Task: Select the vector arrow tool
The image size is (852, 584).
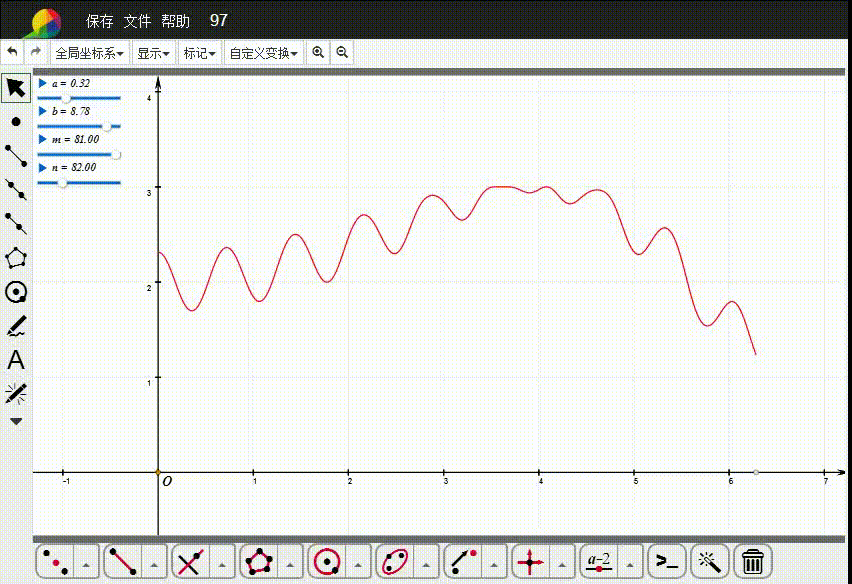Action: click(x=463, y=562)
